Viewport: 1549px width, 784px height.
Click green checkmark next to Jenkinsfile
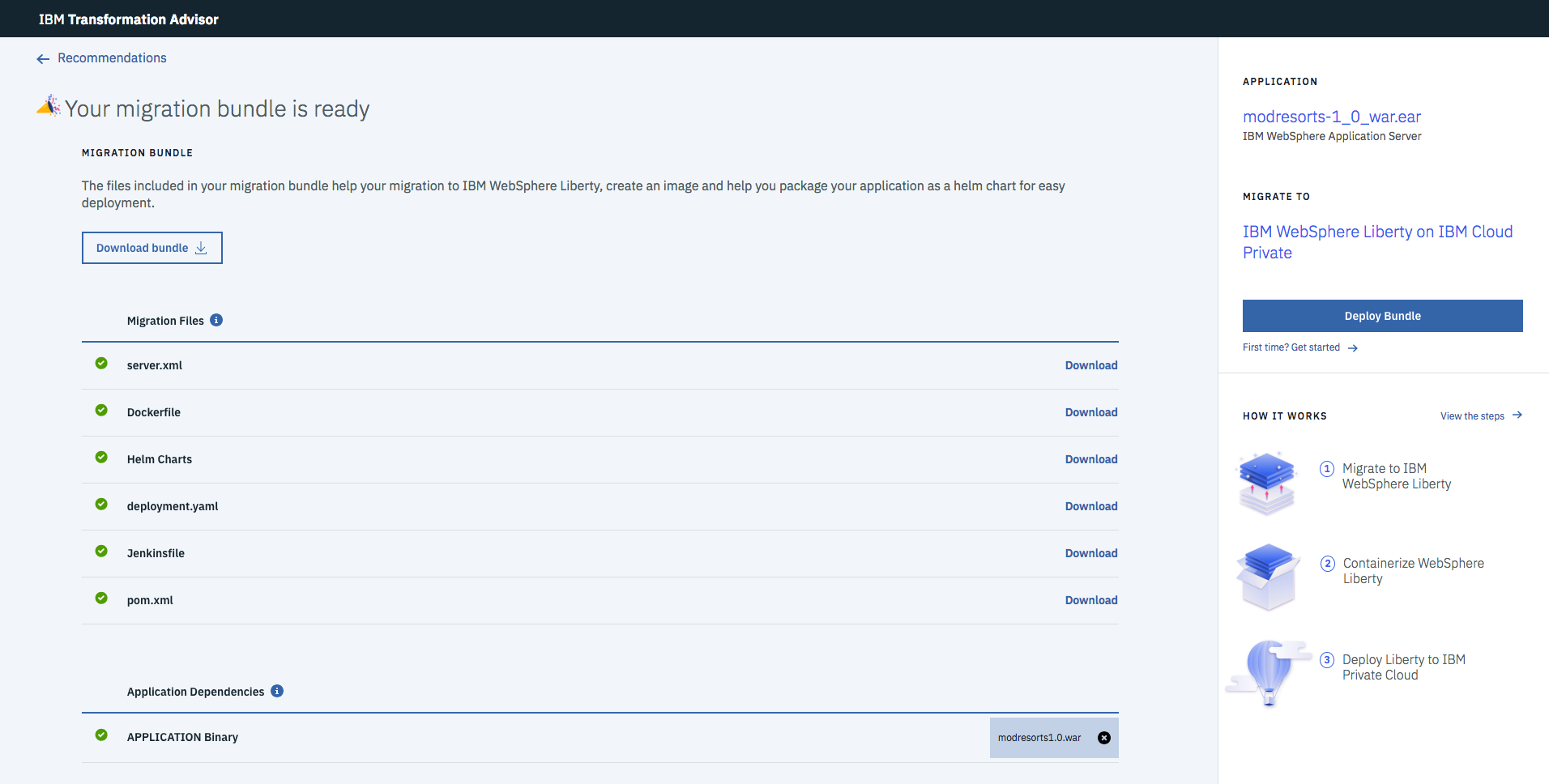[x=101, y=551]
